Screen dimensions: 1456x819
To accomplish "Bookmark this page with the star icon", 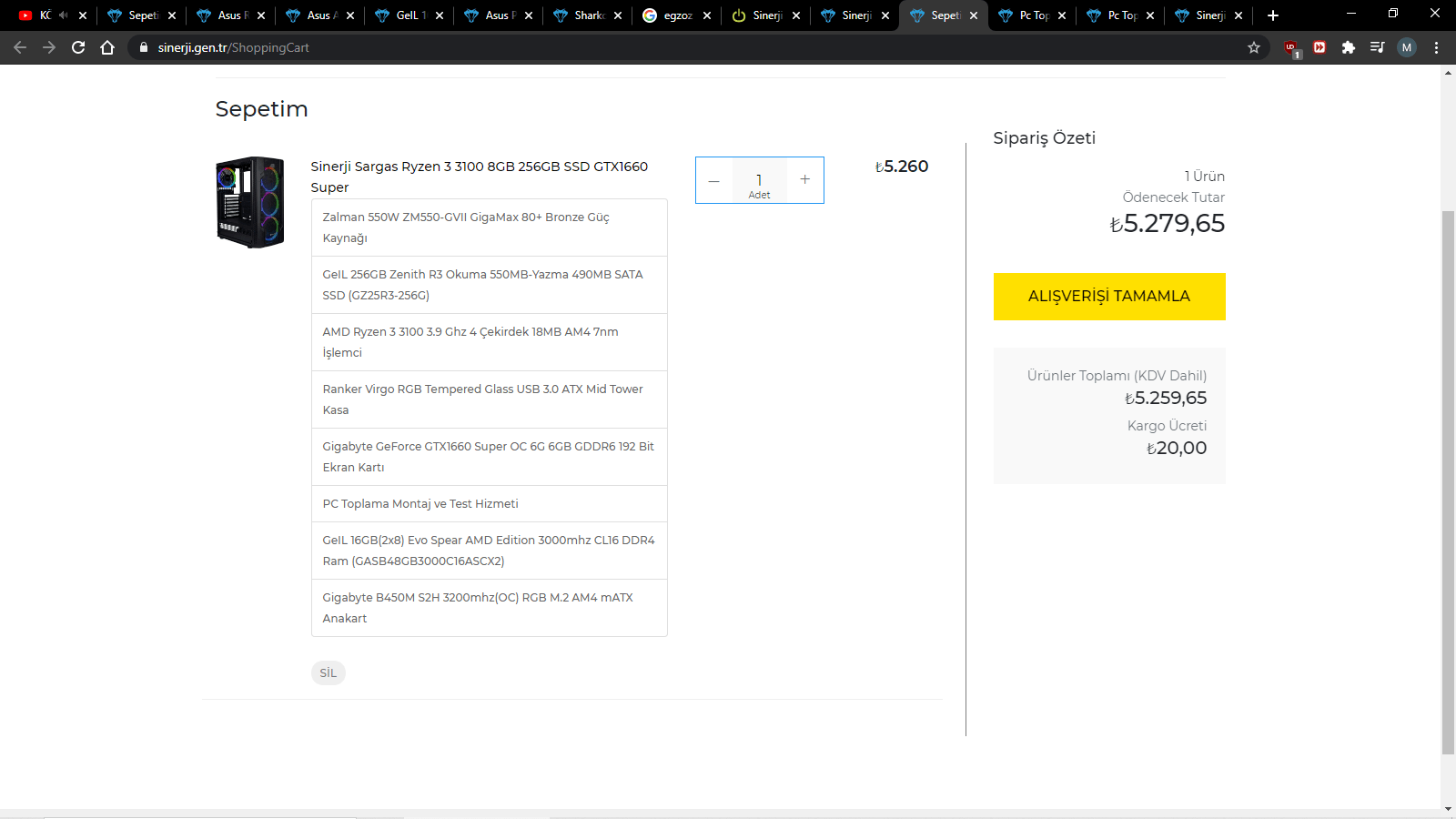I will 1254,47.
